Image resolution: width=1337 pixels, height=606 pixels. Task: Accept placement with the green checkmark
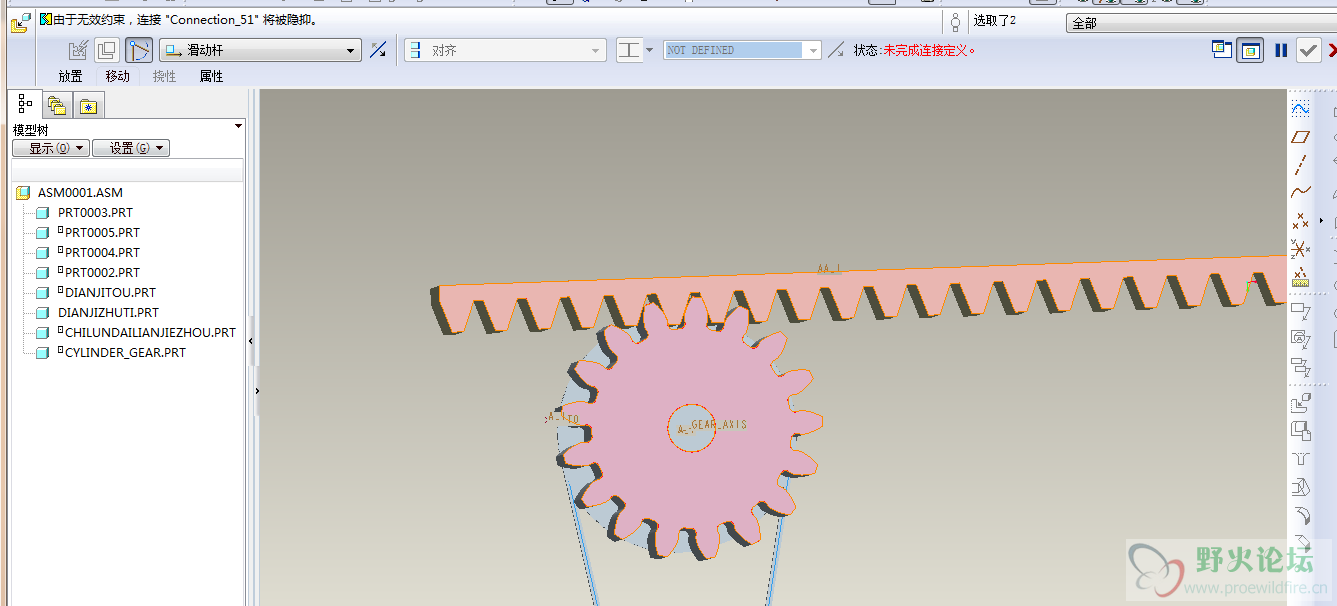tap(1309, 50)
